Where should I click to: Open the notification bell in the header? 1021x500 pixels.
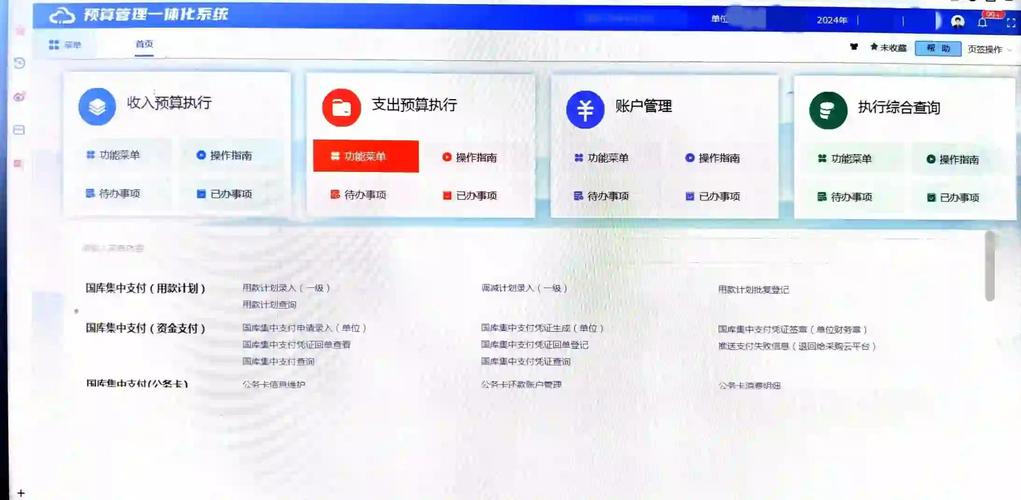[982, 21]
